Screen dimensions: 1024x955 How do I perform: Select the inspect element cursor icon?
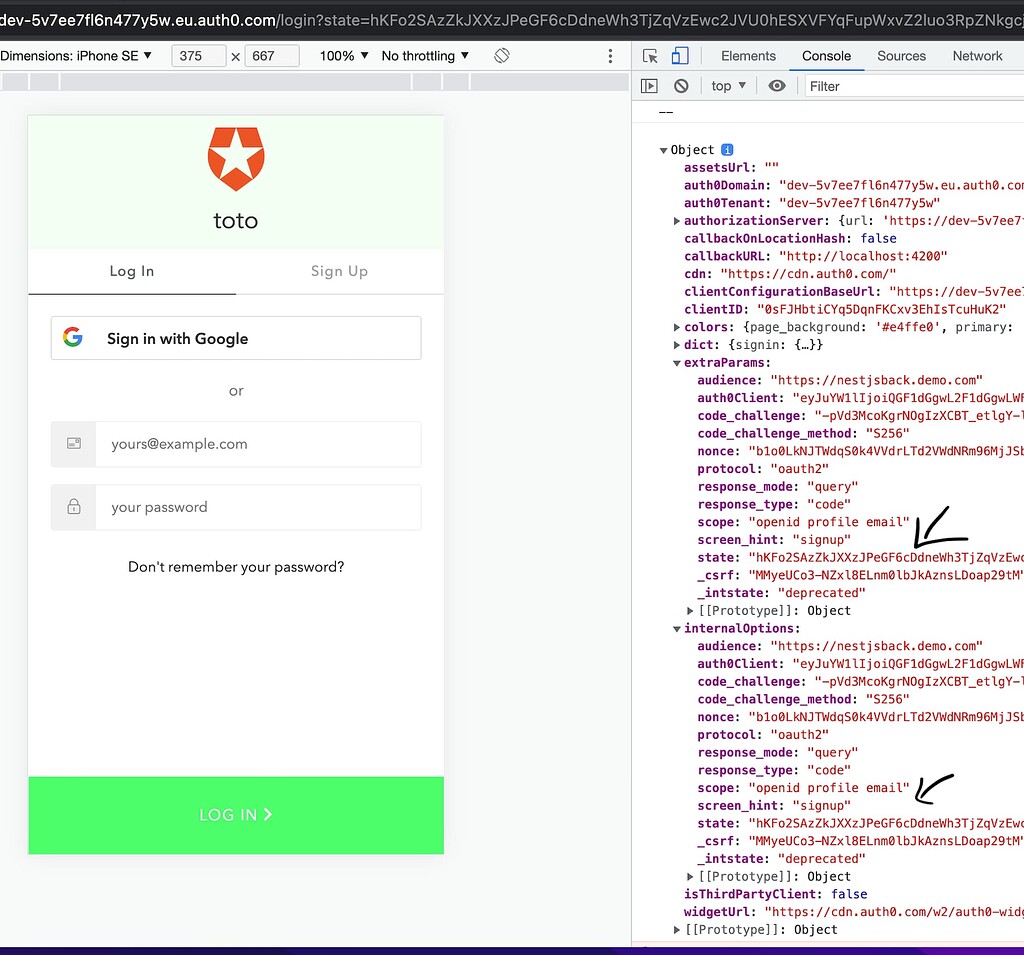click(652, 56)
